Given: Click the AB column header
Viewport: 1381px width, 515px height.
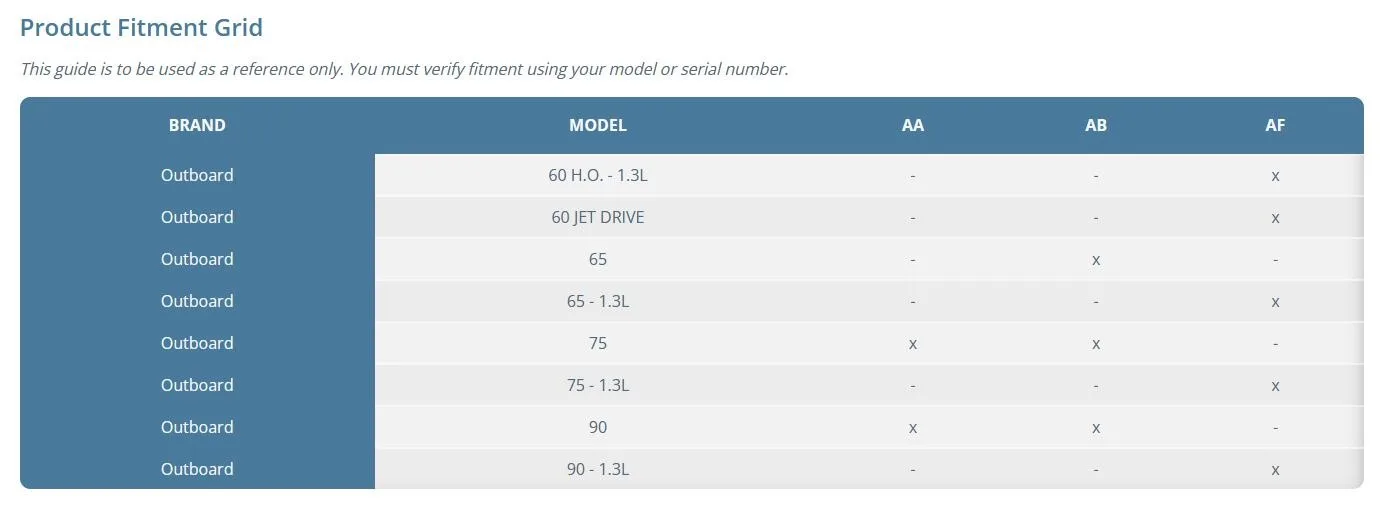Looking at the screenshot, I should click(x=1096, y=126).
